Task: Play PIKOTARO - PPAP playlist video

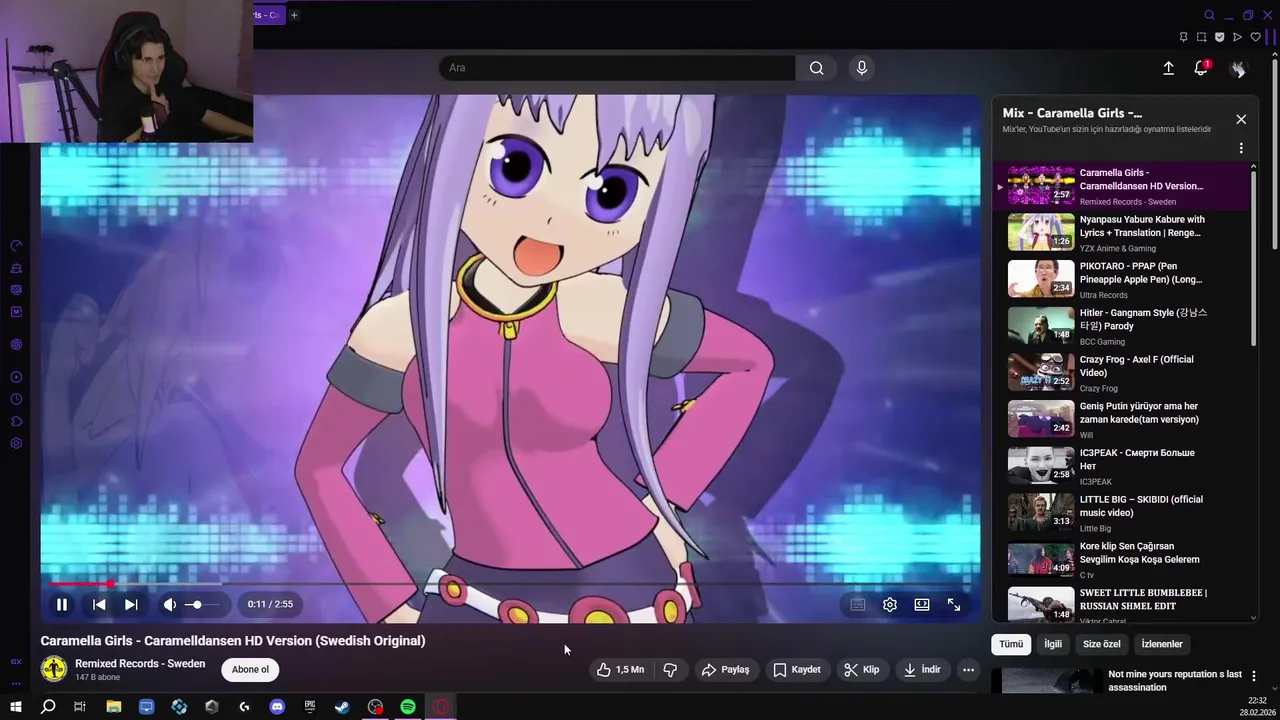Action: click(x=1120, y=280)
